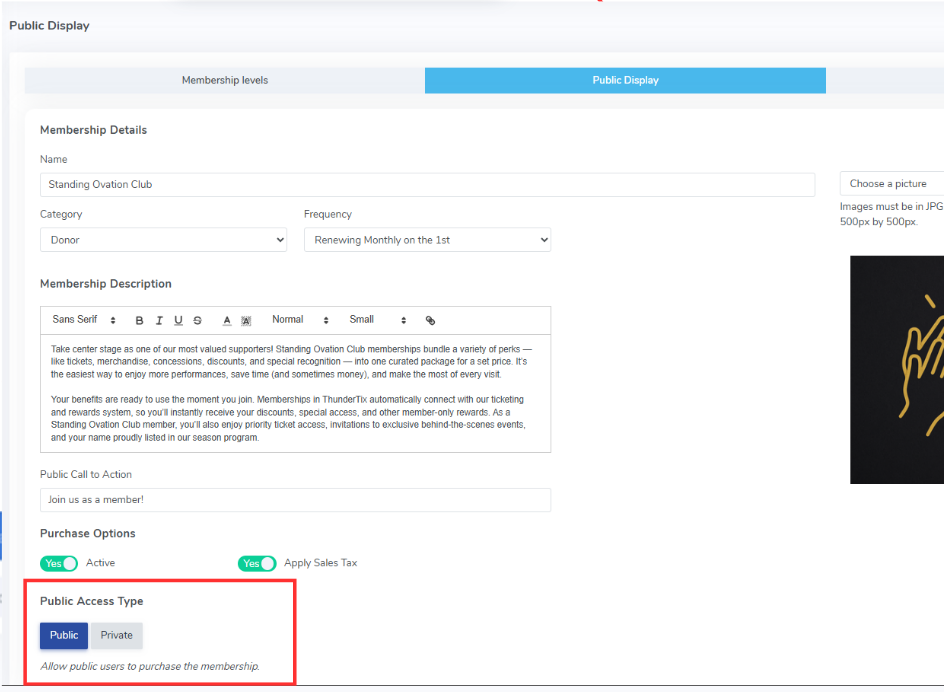Apply underline formatting in description editor
Image resolution: width=944 pixels, height=692 pixels.
click(x=178, y=320)
